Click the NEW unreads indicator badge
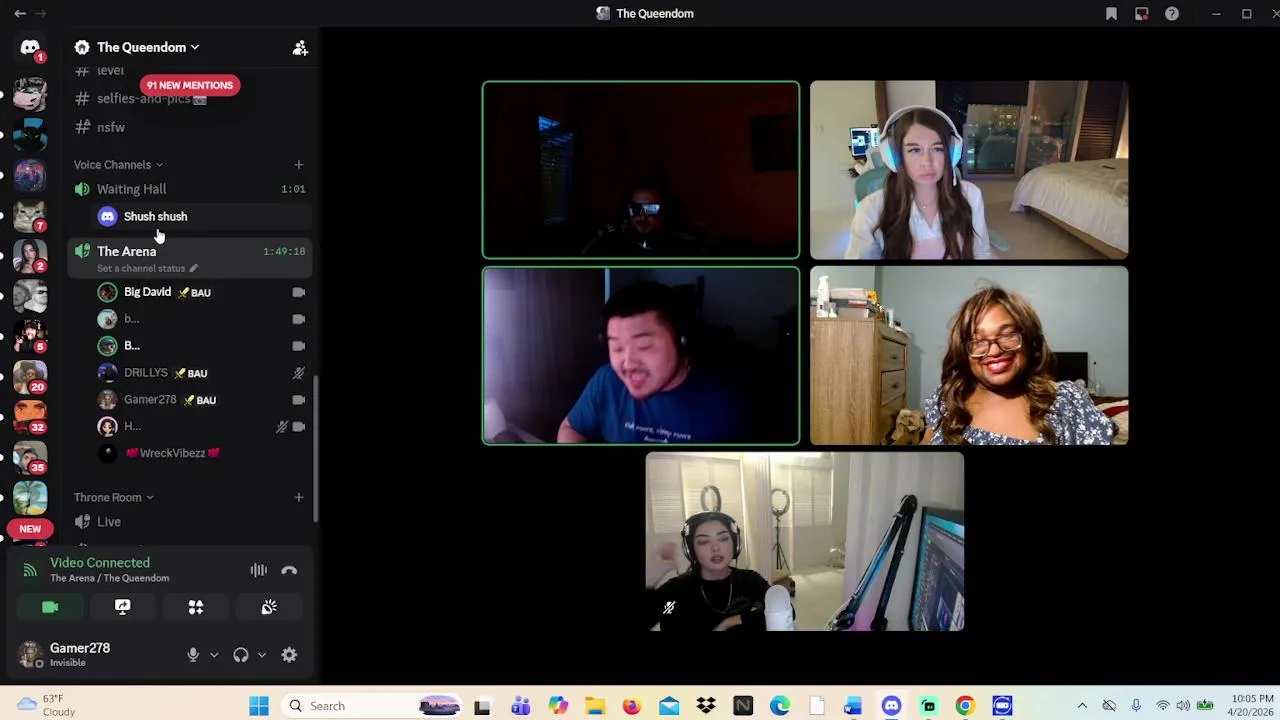 tap(30, 528)
